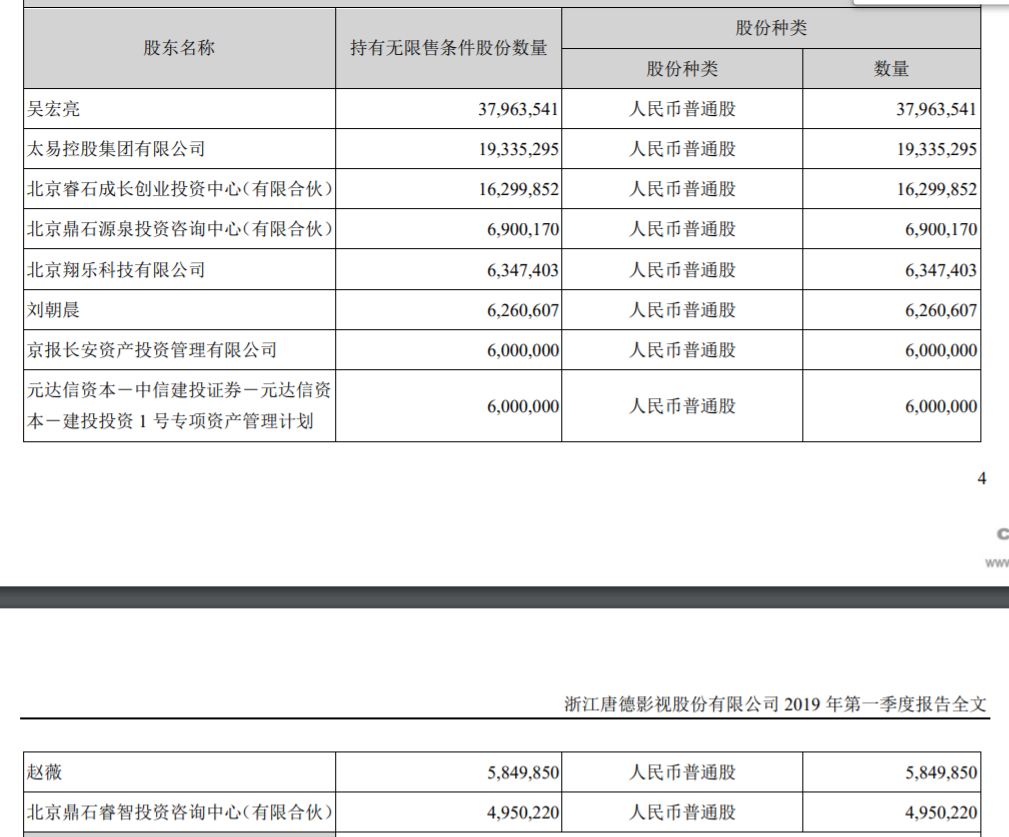Select shareholder 北京翔乐科技有限公司
The image size is (1009, 837).
point(116,270)
